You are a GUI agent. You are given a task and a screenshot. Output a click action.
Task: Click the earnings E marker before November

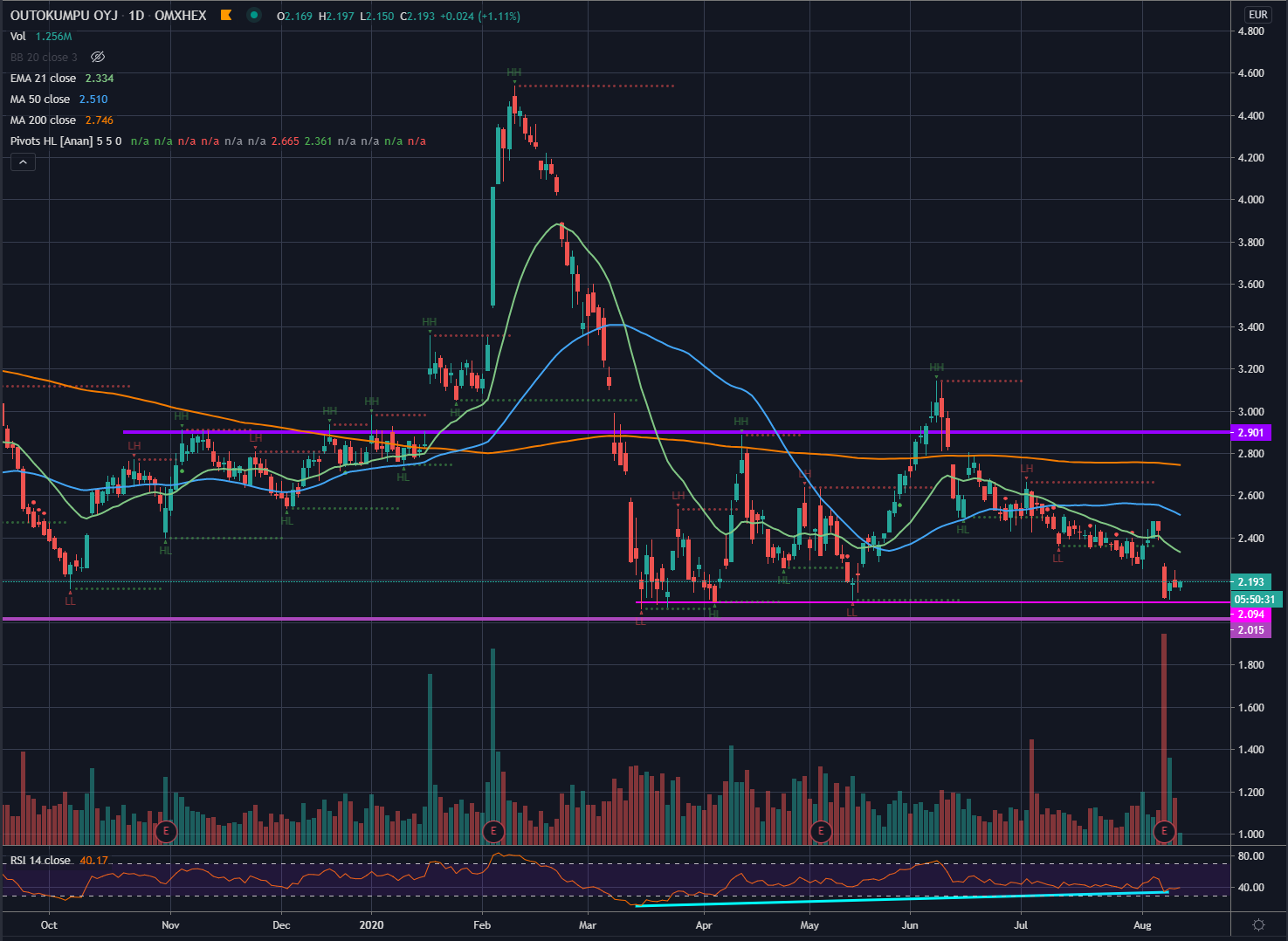pos(166,831)
